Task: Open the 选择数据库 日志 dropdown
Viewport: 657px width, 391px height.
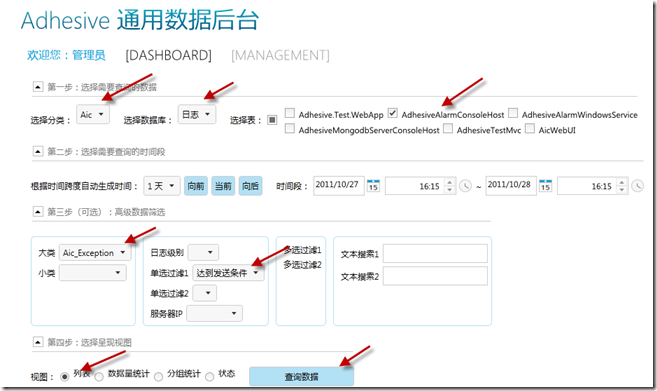Action: click(197, 114)
